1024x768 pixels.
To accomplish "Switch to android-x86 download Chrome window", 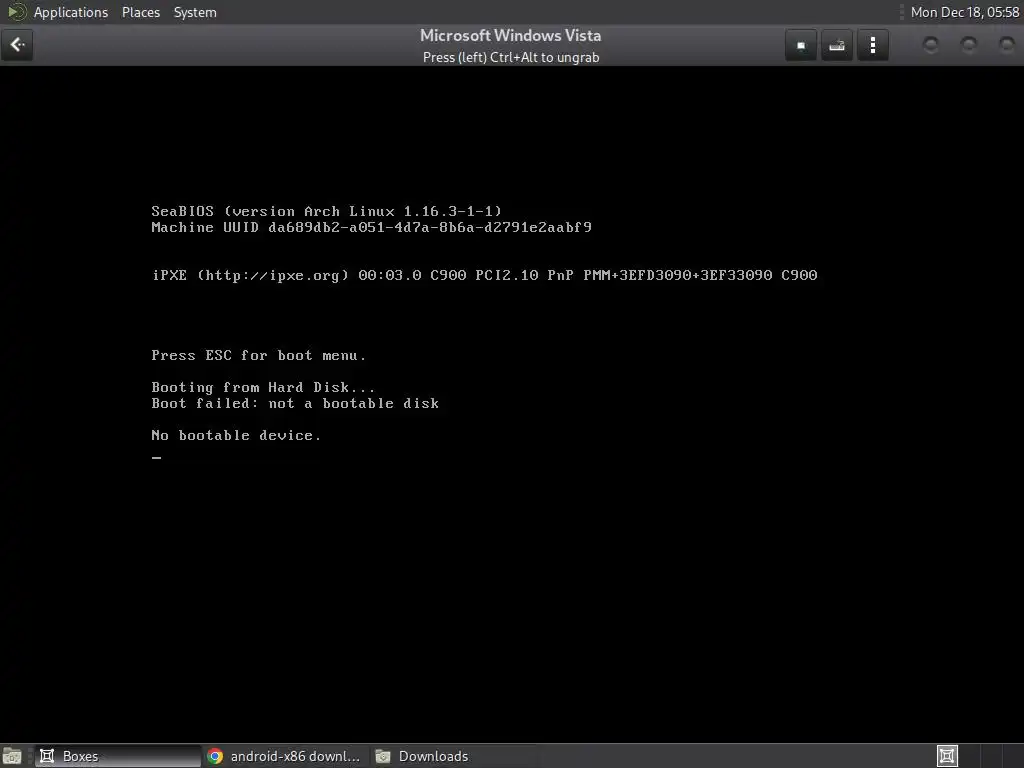I will (285, 756).
